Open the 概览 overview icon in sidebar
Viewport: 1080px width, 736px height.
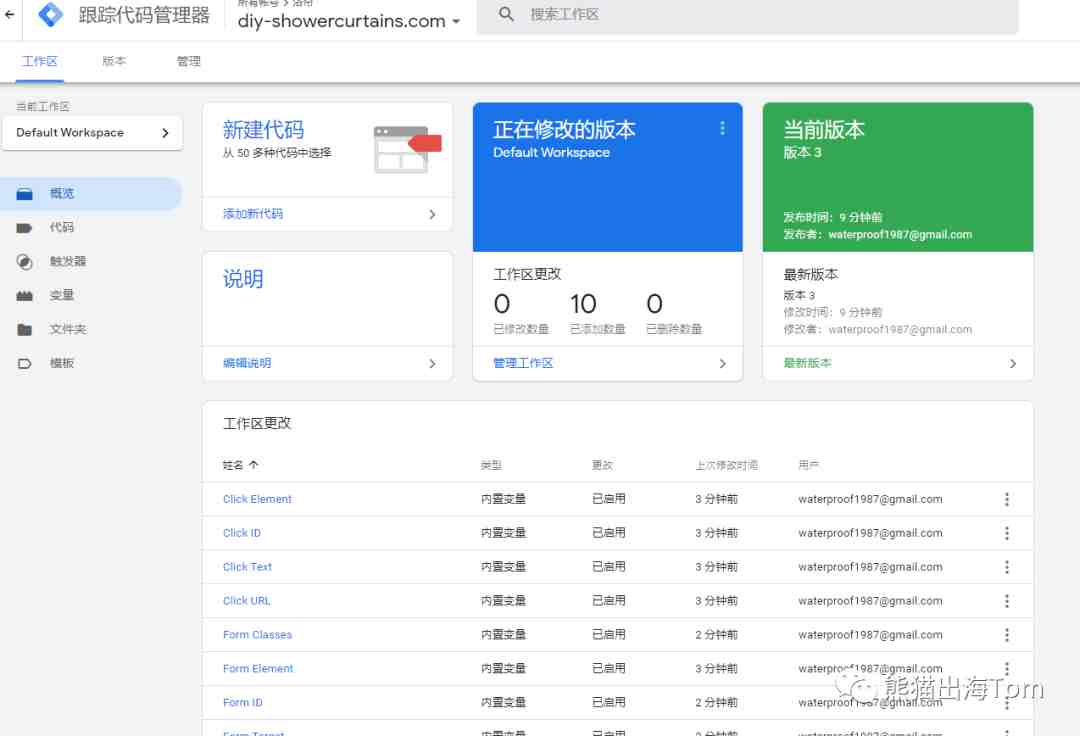[x=25, y=194]
